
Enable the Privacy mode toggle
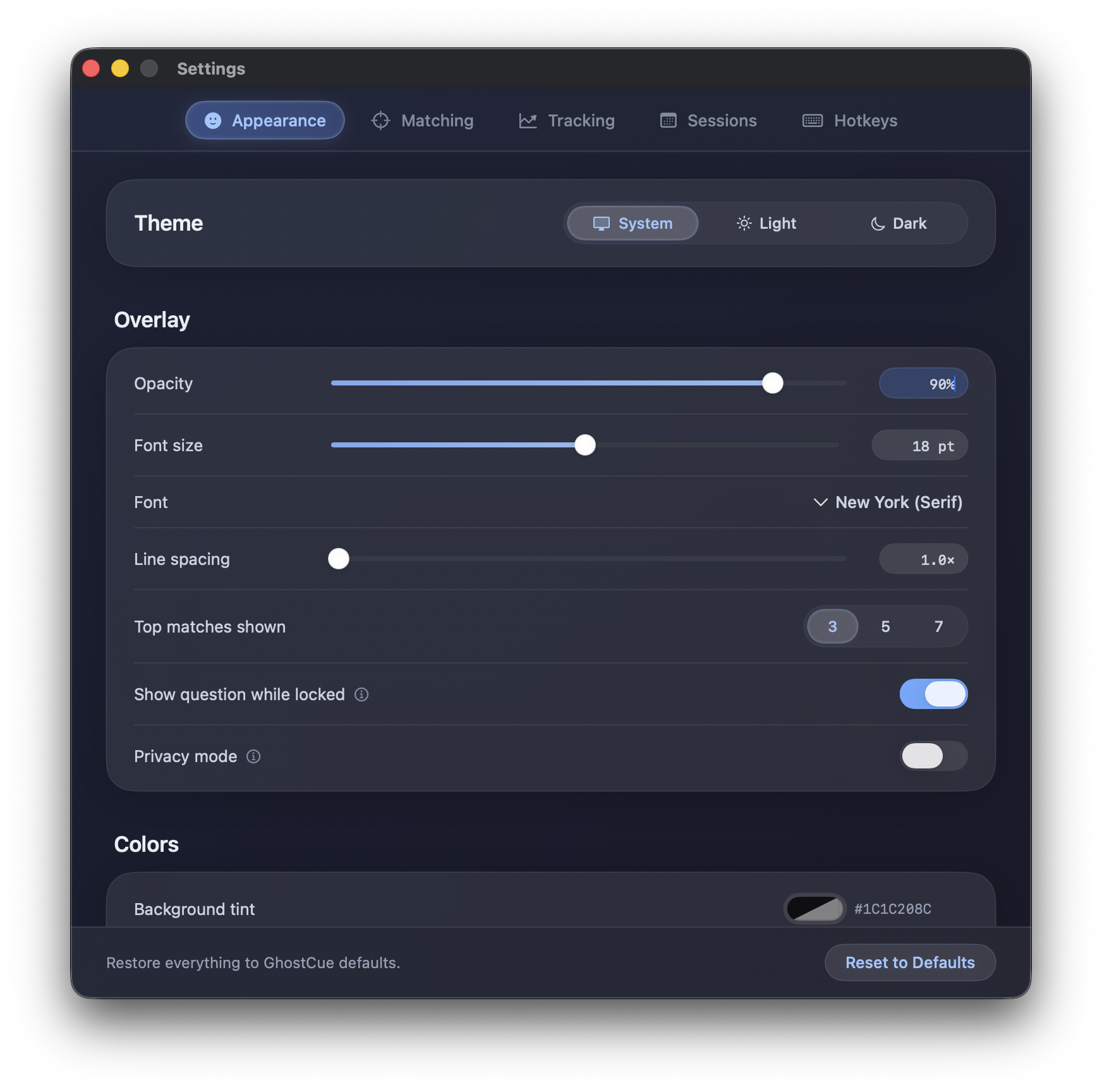coord(933,756)
